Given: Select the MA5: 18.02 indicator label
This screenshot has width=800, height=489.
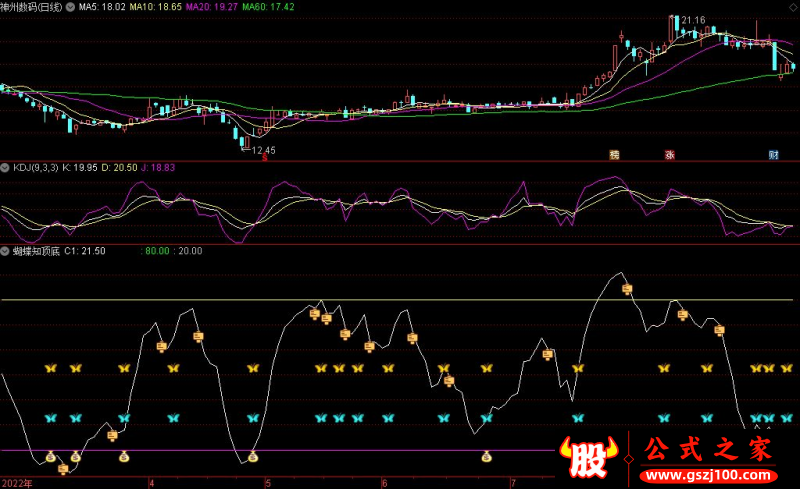Looking at the screenshot, I should pos(102,6).
